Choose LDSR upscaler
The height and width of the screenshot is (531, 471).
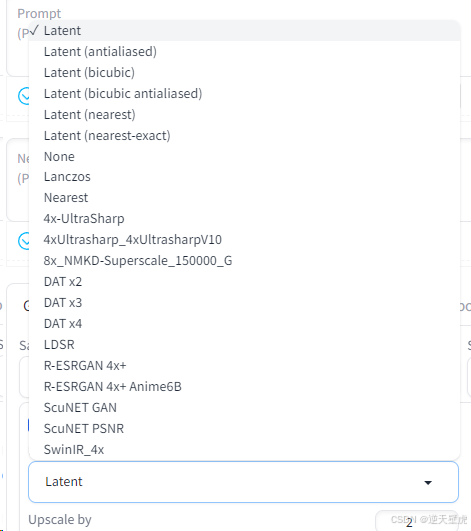coord(244,345)
